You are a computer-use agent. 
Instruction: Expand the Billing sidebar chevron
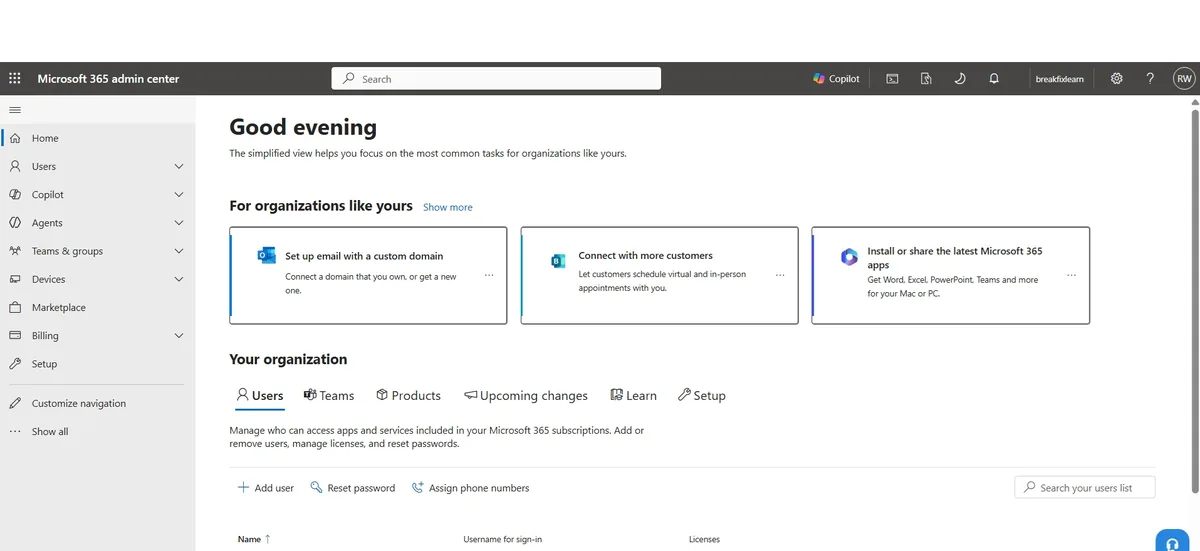click(179, 335)
